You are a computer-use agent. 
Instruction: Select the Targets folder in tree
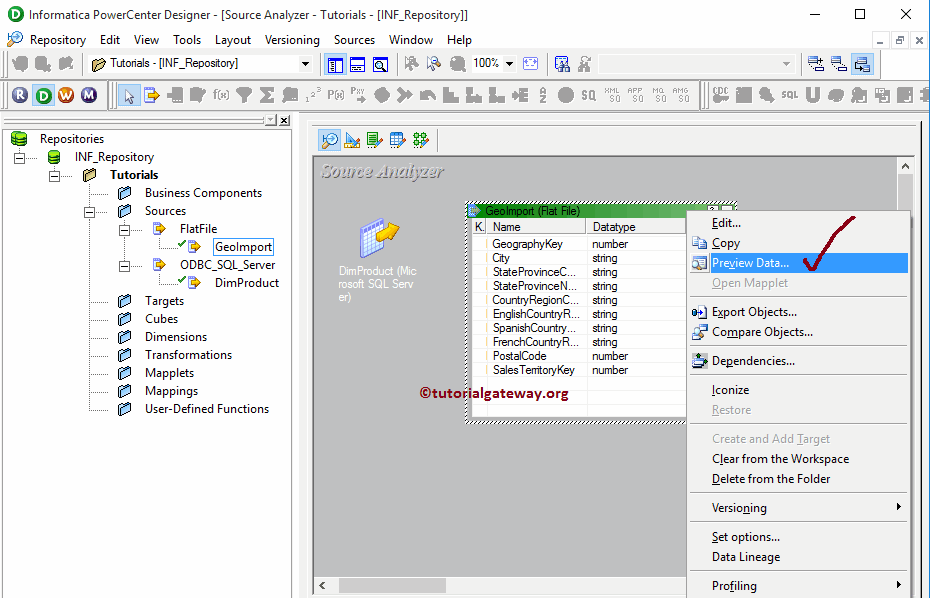164,301
